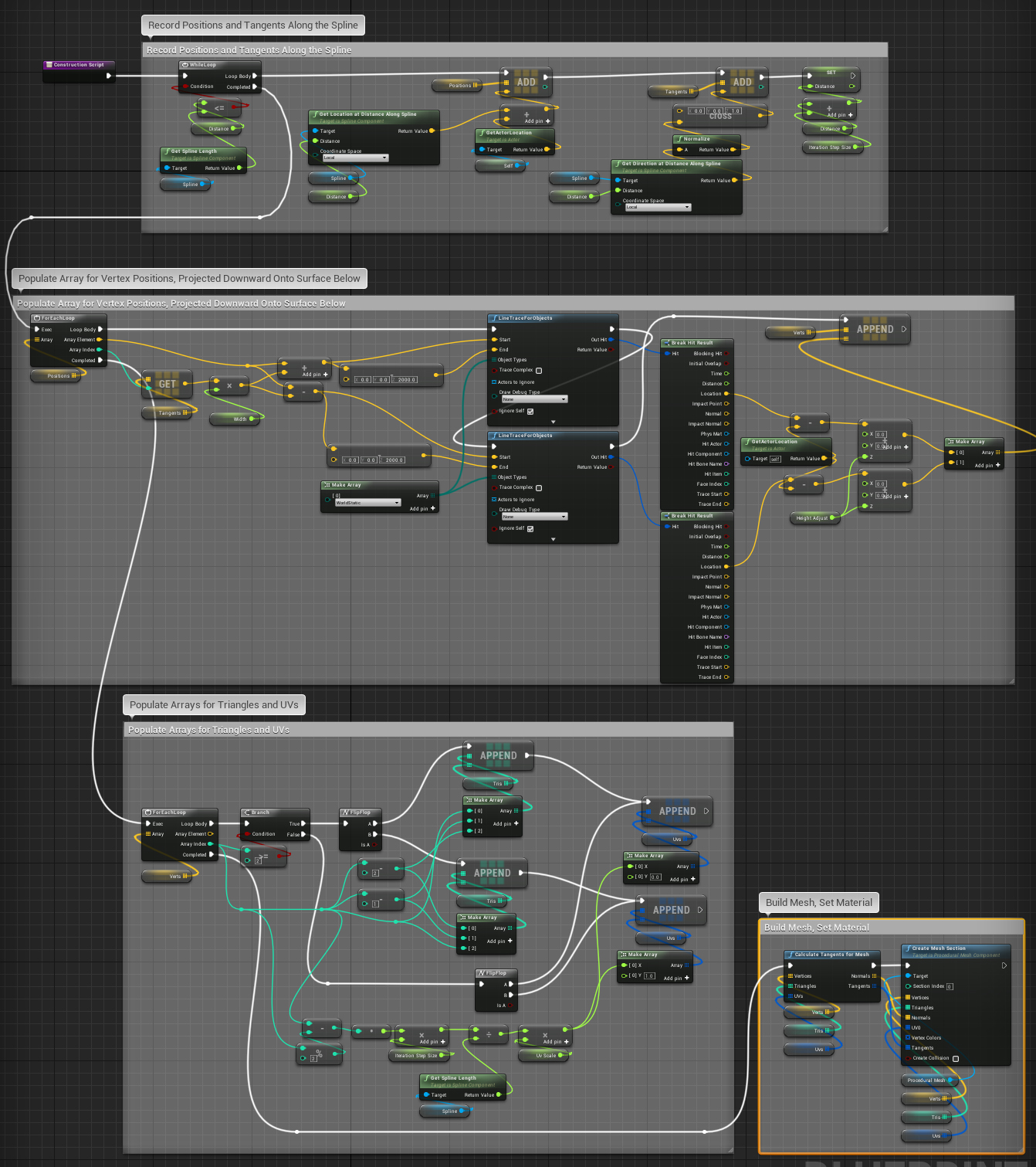Viewport: 1036px width, 1167px height.
Task: Uncheck Ignore Self on bottom LineTraceForObjects node
Action: point(530,529)
